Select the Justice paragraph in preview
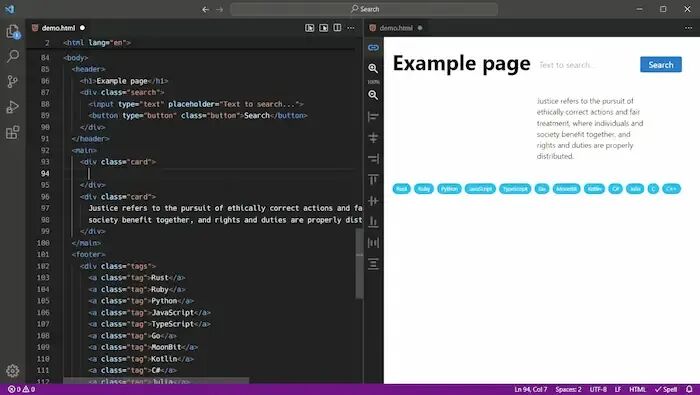700x395 pixels. (x=590, y=129)
